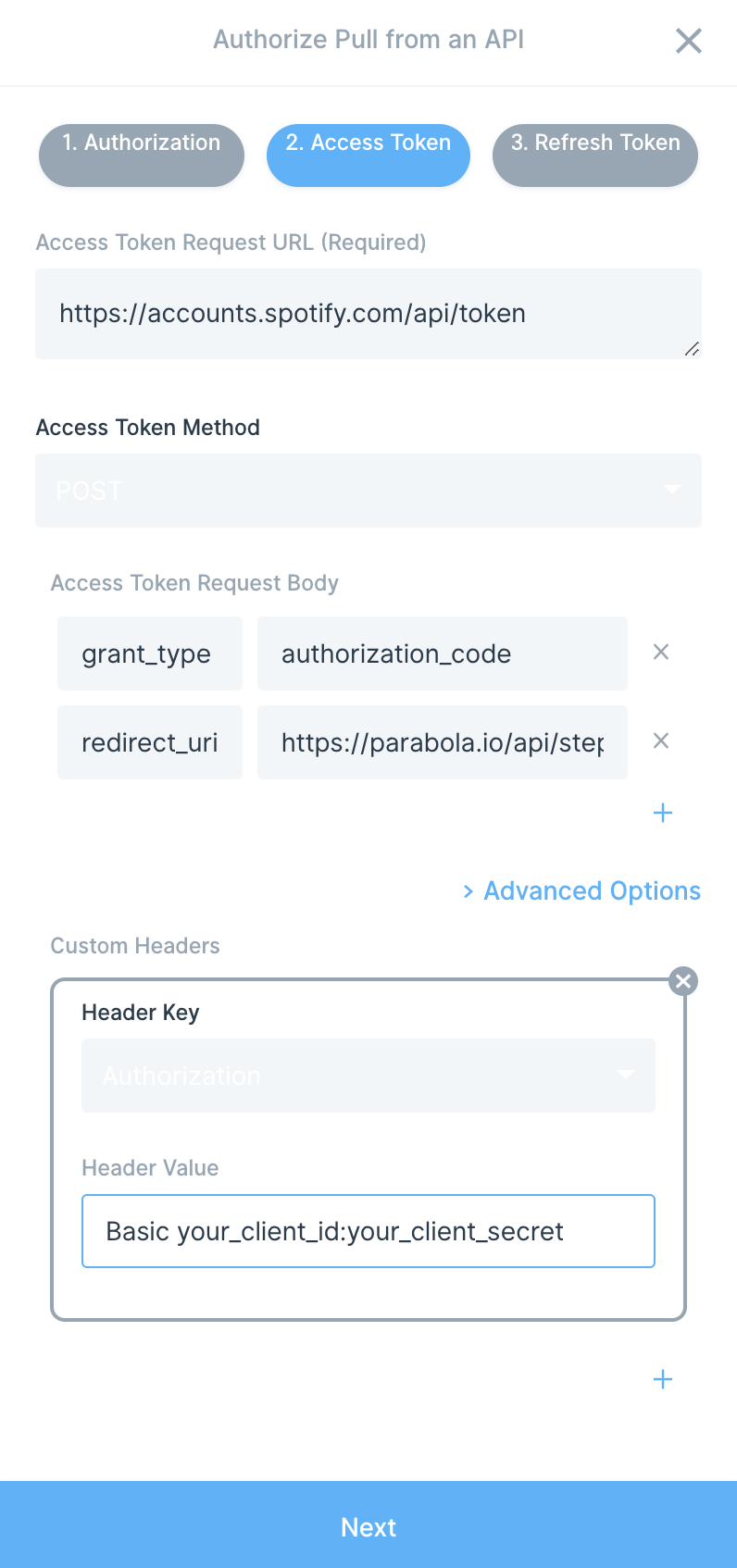Add another custom header
The height and width of the screenshot is (1568, 737).
pos(663,1379)
